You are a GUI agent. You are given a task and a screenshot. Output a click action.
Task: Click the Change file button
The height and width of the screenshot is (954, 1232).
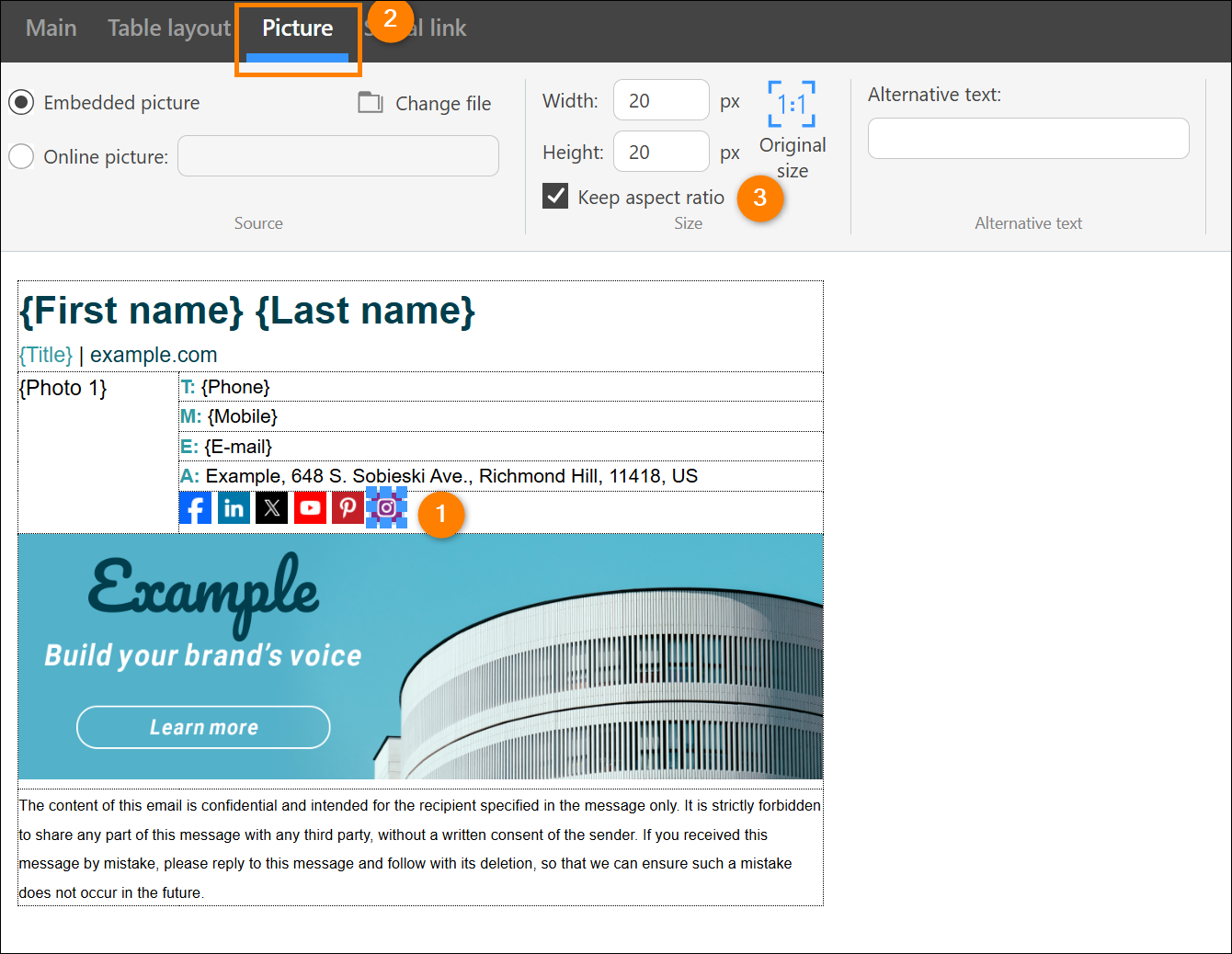pyautogui.click(x=425, y=103)
